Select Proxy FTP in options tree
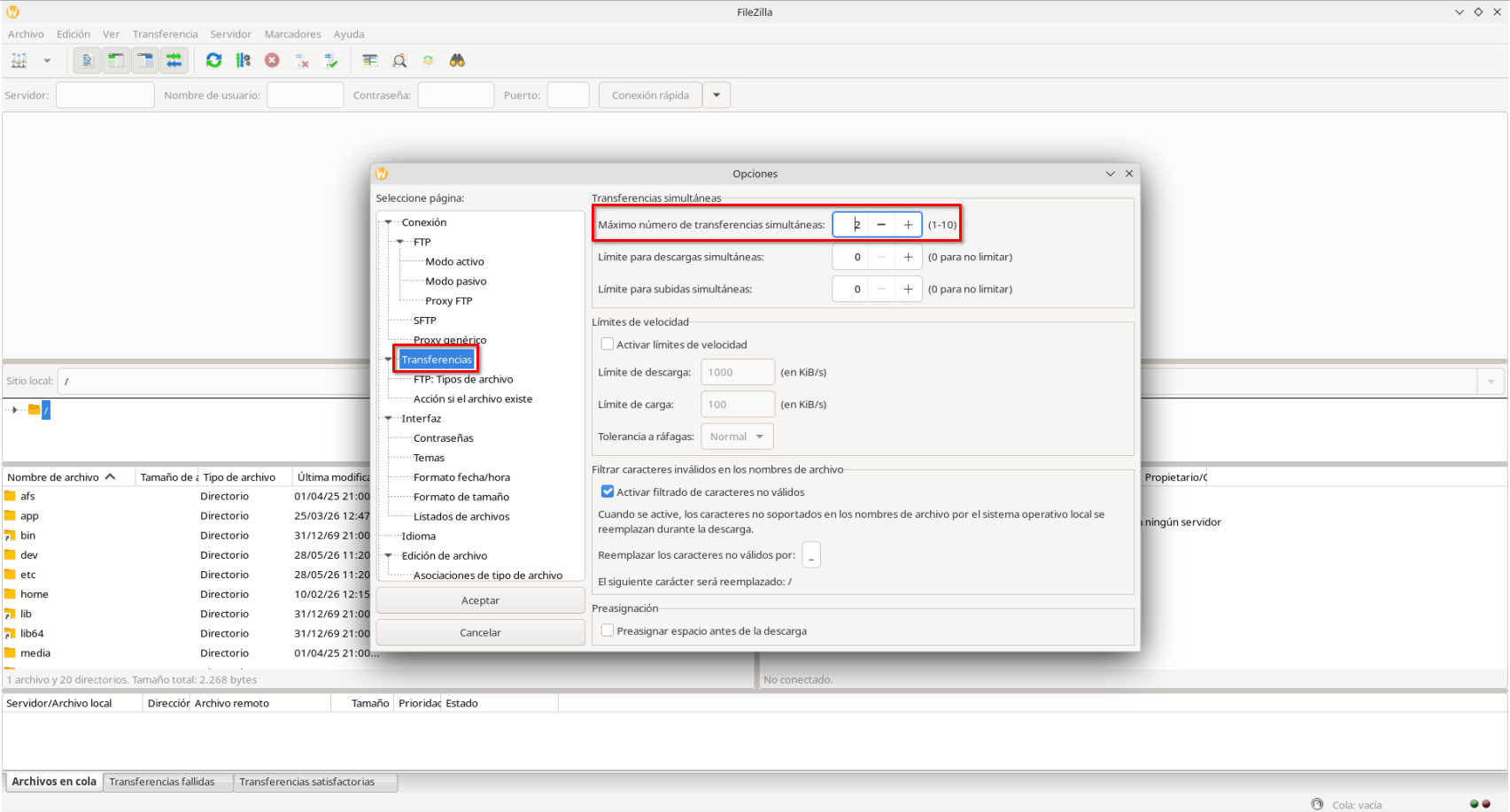1510x812 pixels. (449, 301)
